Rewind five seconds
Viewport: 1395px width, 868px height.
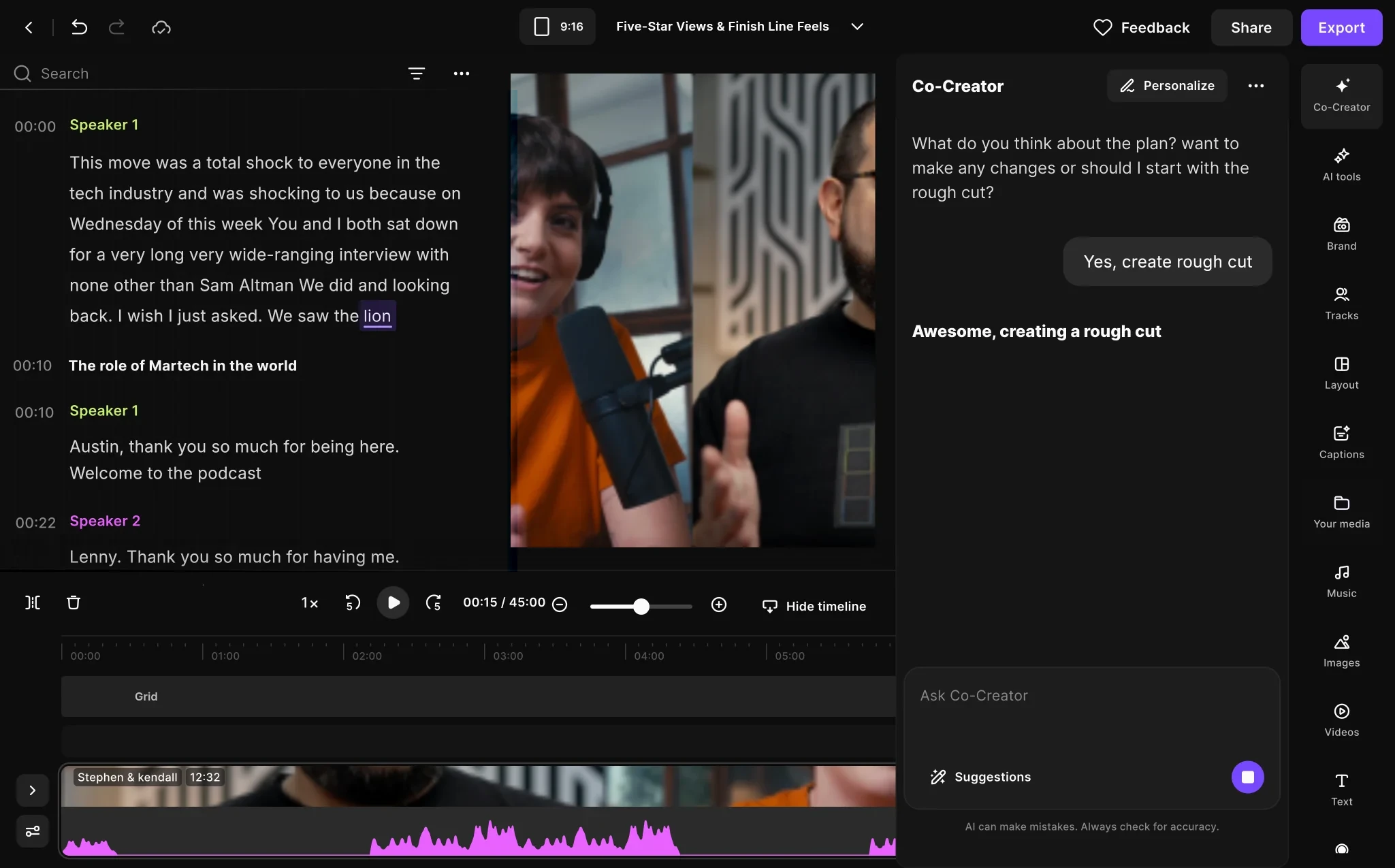coord(353,603)
